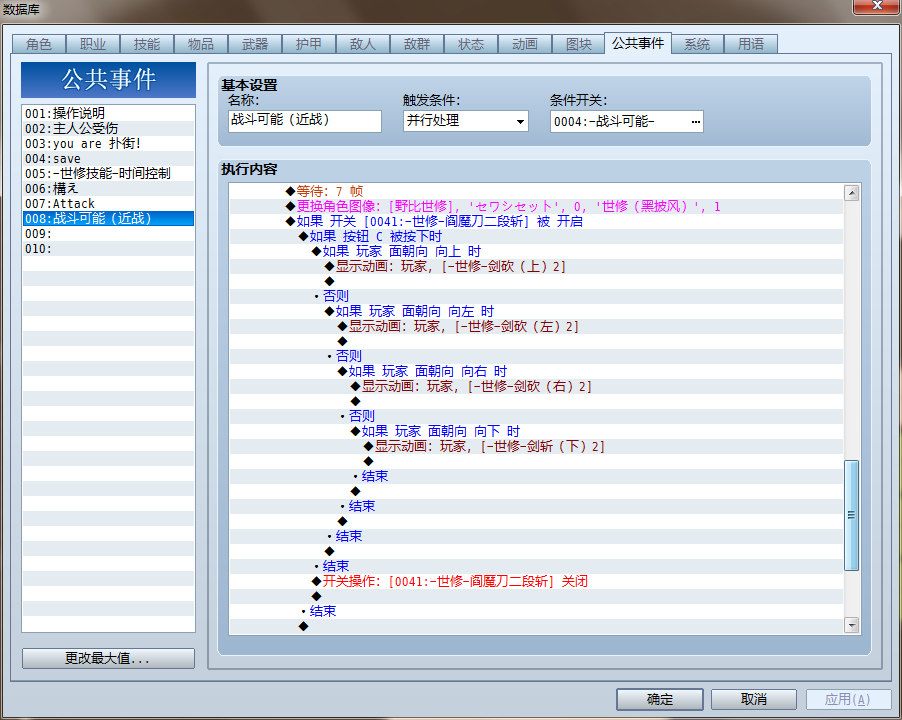Select common event 004:save
The width and height of the screenshot is (902, 720).
pyautogui.click(x=108, y=158)
